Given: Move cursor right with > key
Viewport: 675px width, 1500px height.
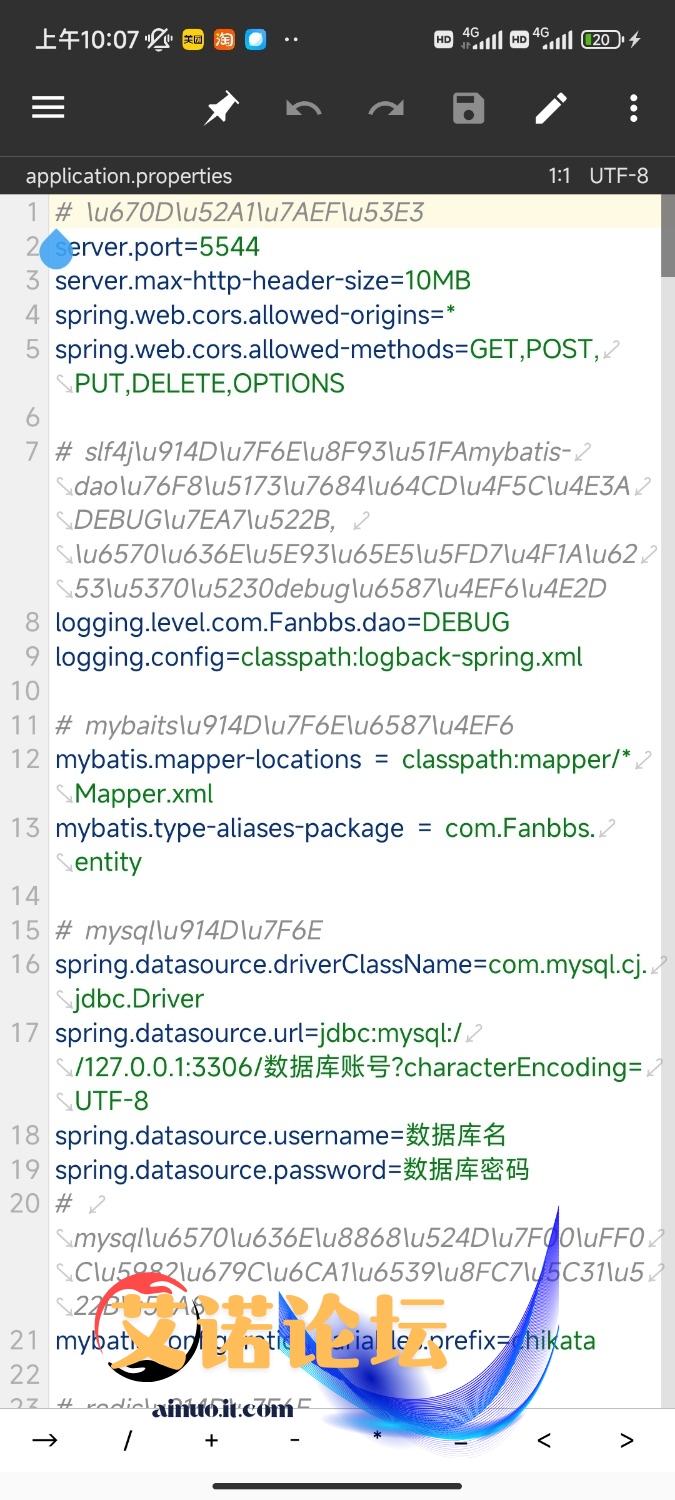Looking at the screenshot, I should [627, 1440].
